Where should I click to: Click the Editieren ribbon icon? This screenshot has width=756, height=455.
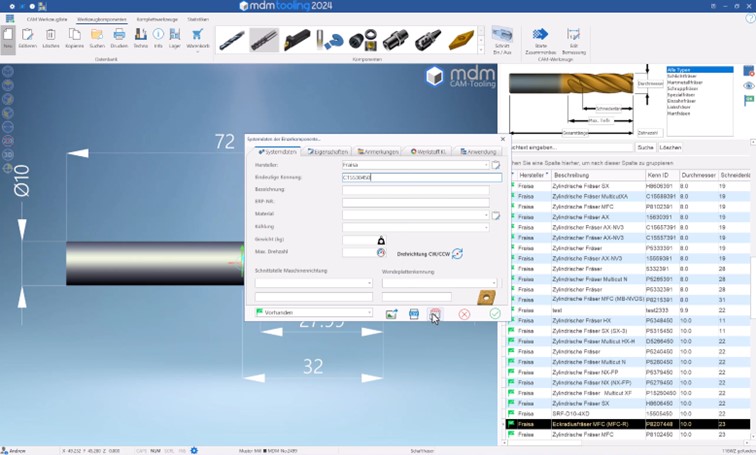[27, 38]
